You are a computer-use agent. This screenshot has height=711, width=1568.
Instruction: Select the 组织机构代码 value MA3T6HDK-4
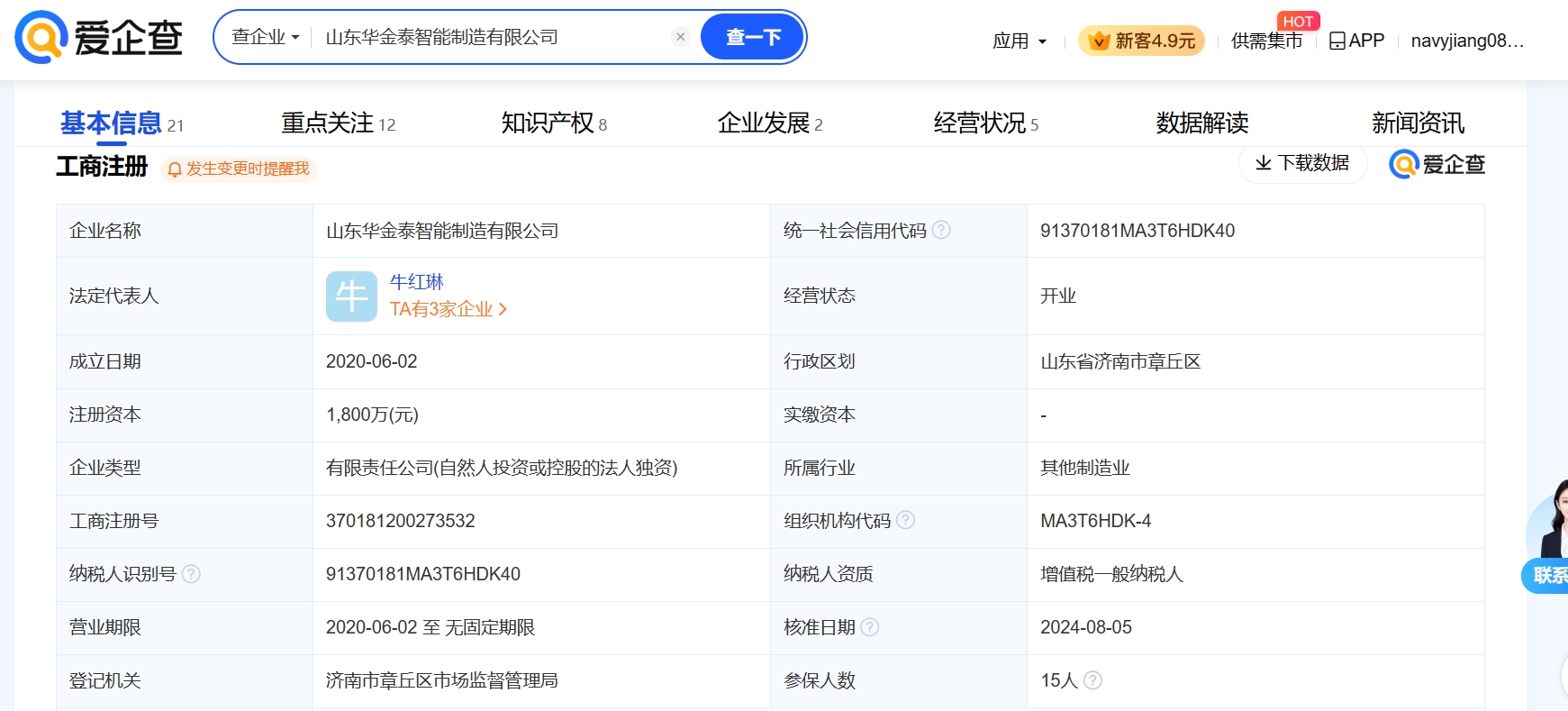click(x=1095, y=521)
